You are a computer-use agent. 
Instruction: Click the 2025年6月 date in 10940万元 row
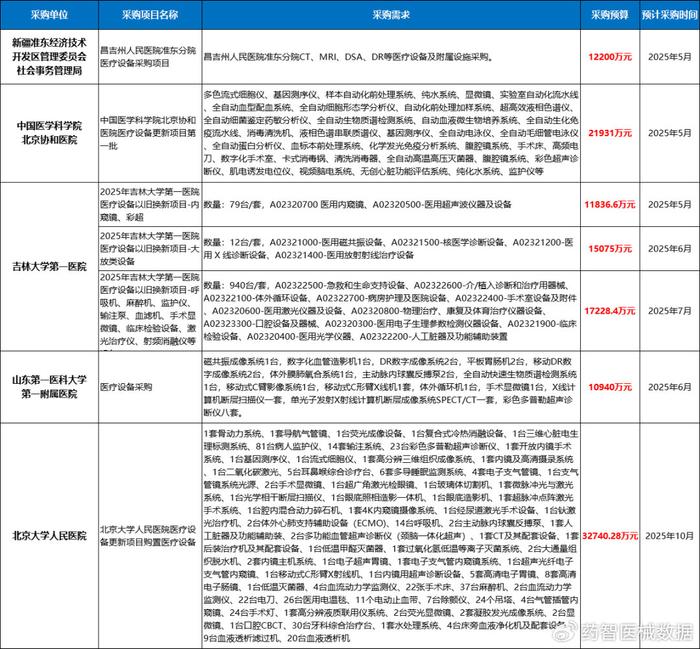coord(670,387)
